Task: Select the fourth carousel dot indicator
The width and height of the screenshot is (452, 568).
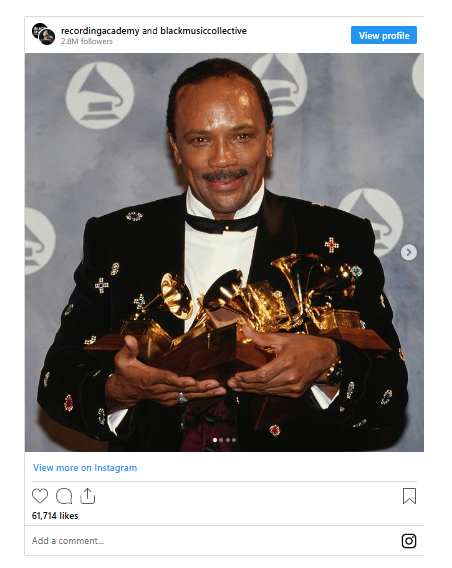Action: (234, 440)
